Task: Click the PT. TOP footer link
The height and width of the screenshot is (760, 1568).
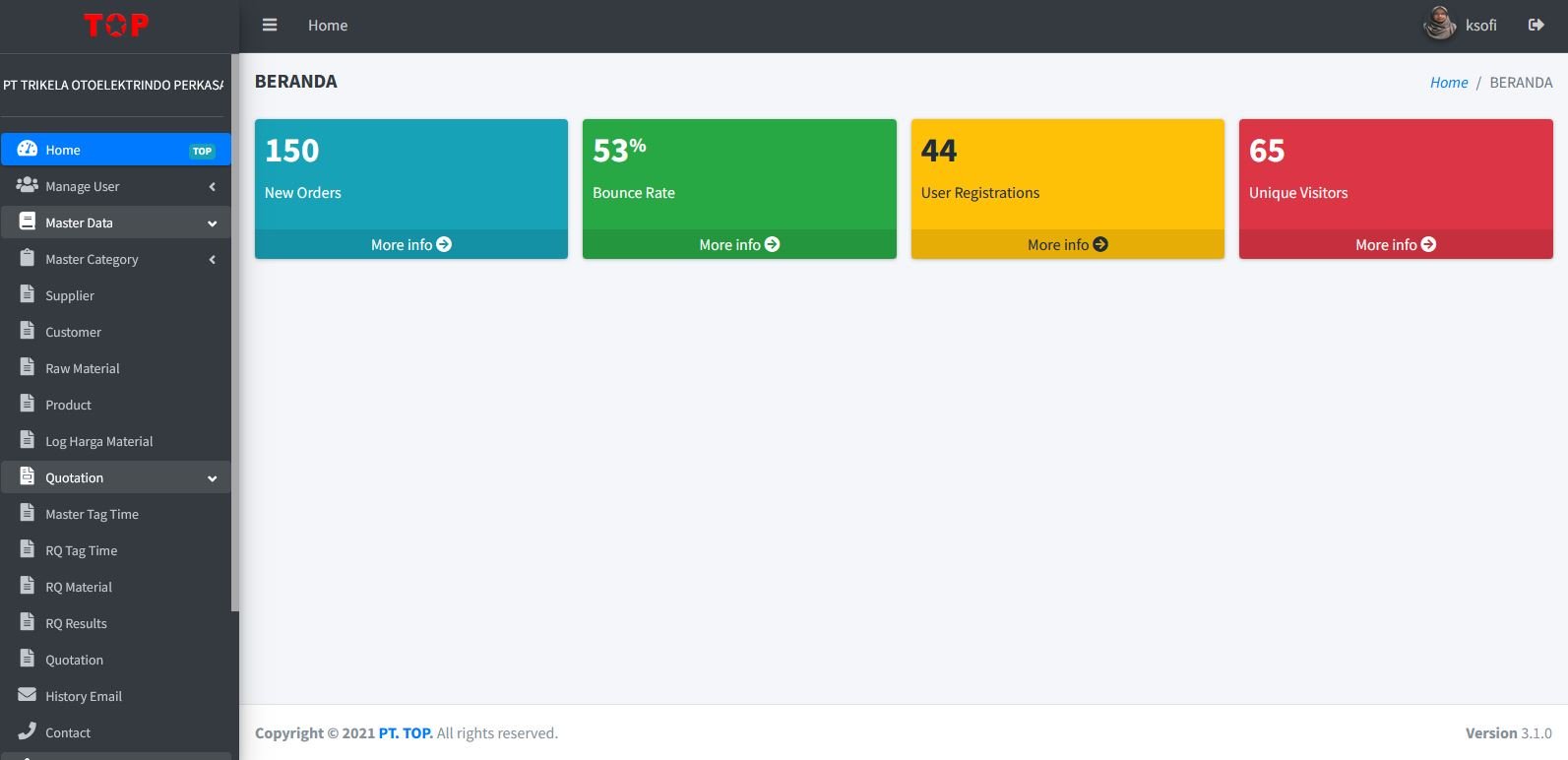Action: point(405,733)
